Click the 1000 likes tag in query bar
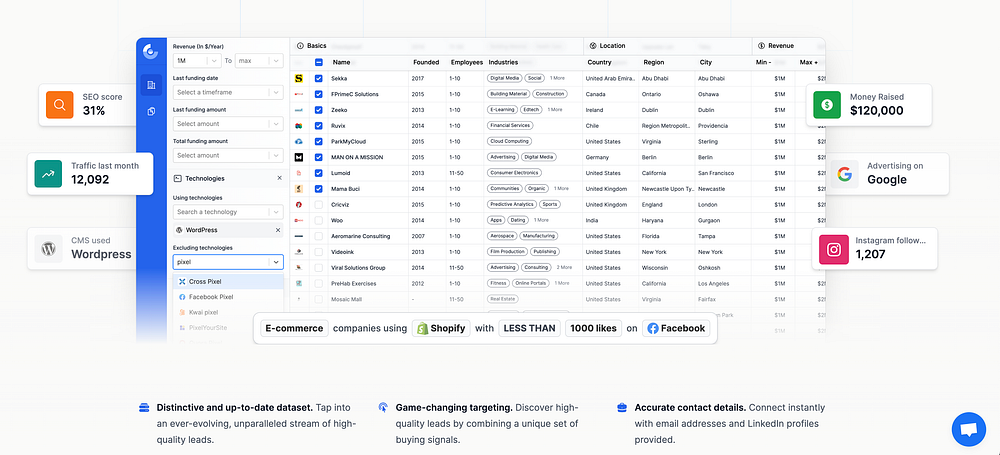This screenshot has width=1000, height=455. click(593, 329)
